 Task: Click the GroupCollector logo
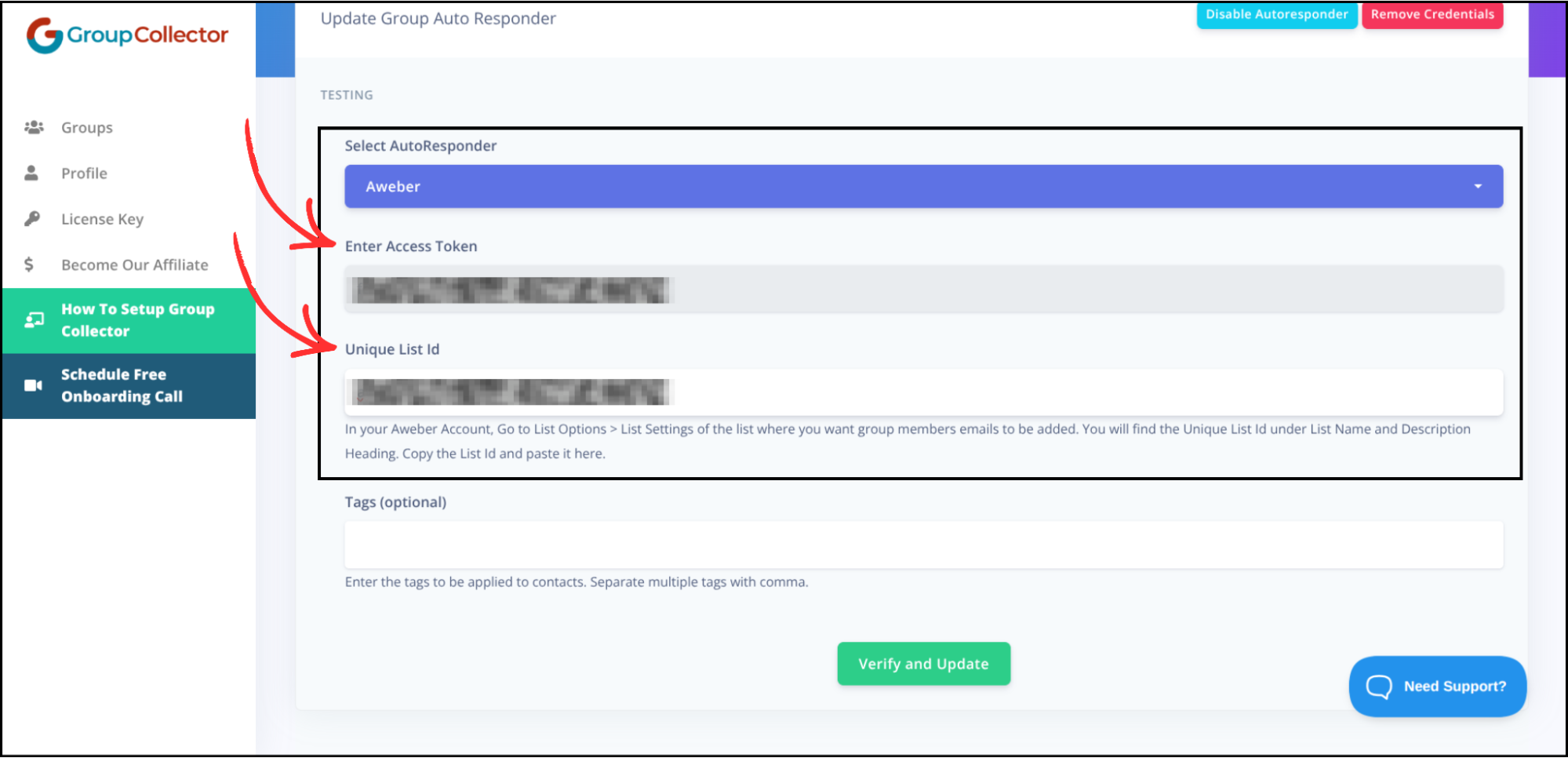(128, 34)
